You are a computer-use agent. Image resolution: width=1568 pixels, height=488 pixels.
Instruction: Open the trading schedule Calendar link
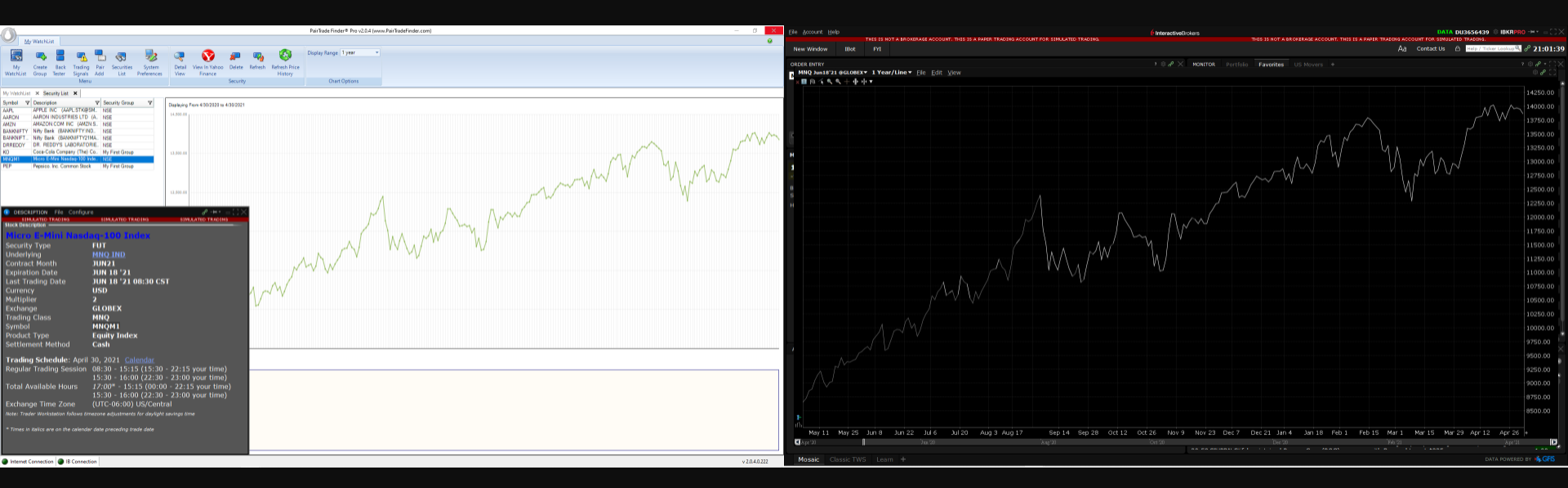(140, 360)
